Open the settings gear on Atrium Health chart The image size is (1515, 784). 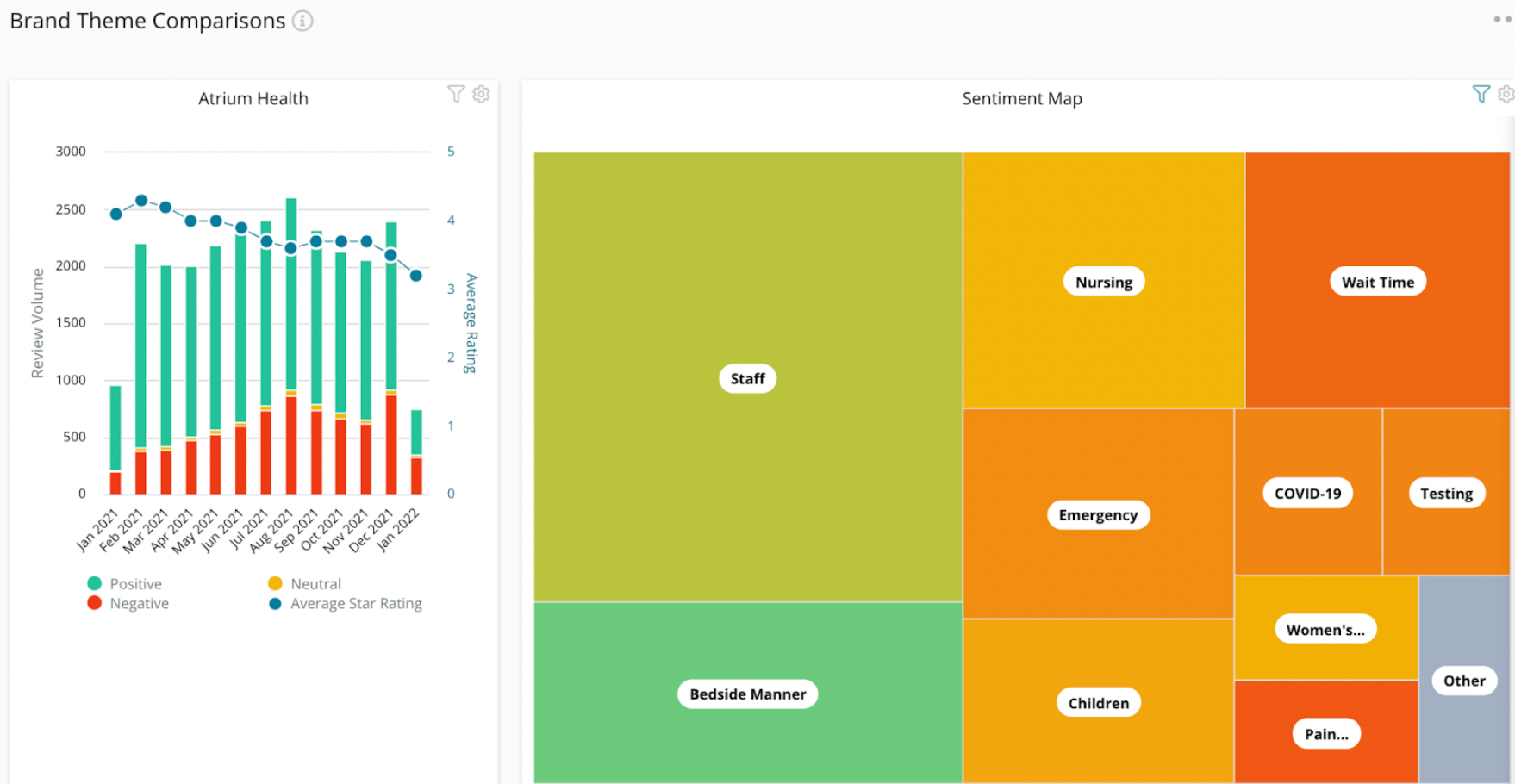pyautogui.click(x=482, y=95)
